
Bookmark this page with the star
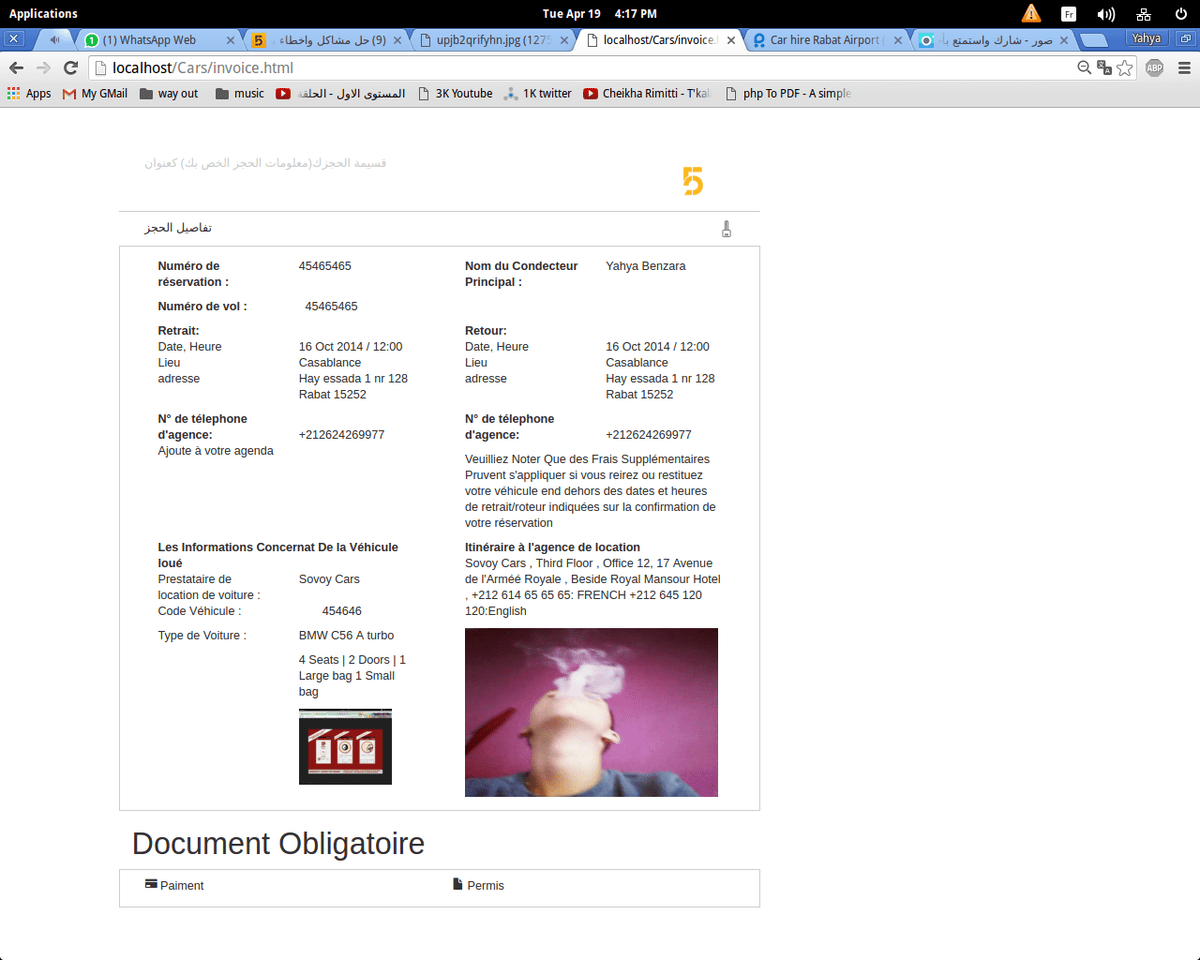[x=1125, y=68]
